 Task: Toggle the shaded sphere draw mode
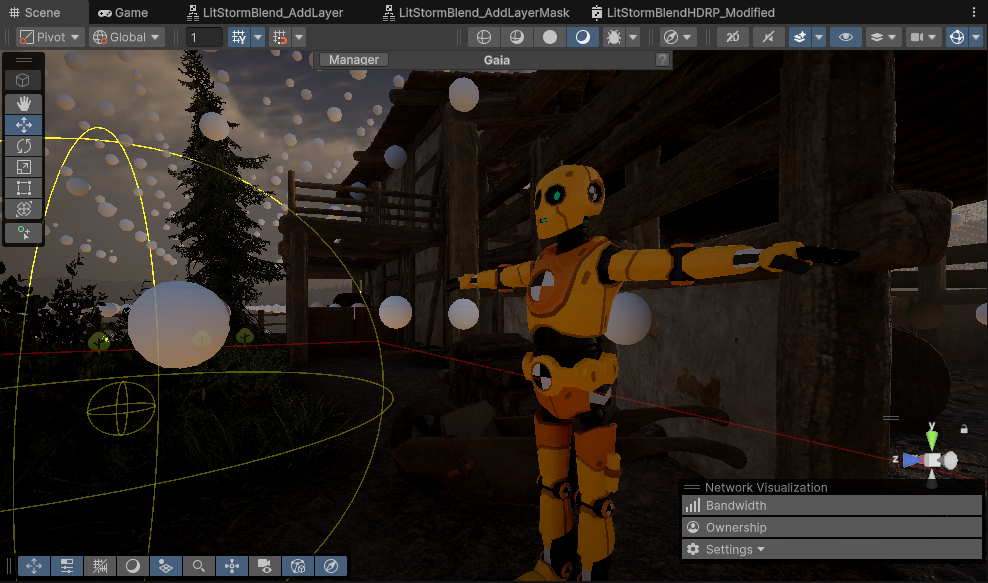tap(549, 37)
